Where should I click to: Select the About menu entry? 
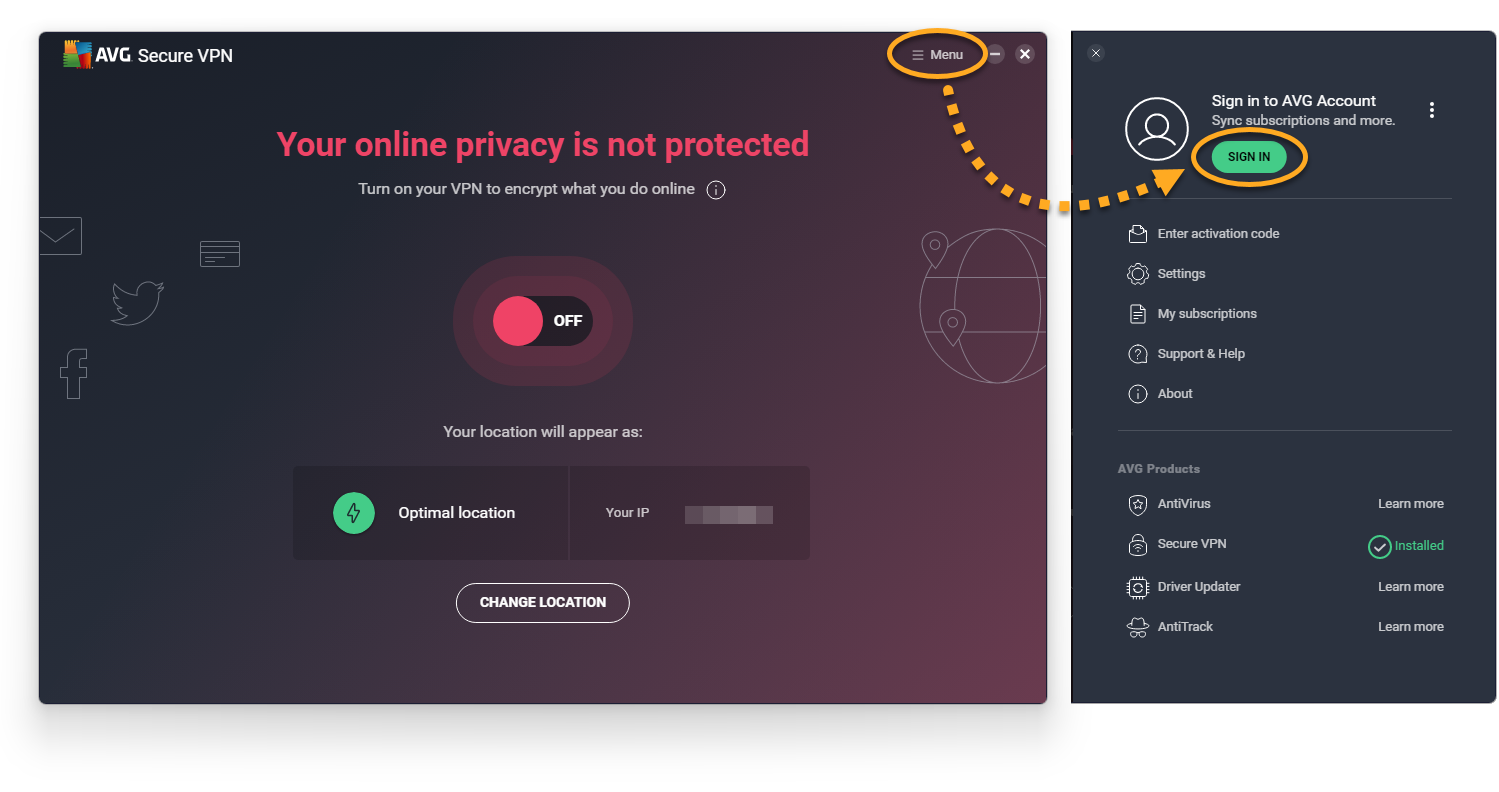[1174, 394]
